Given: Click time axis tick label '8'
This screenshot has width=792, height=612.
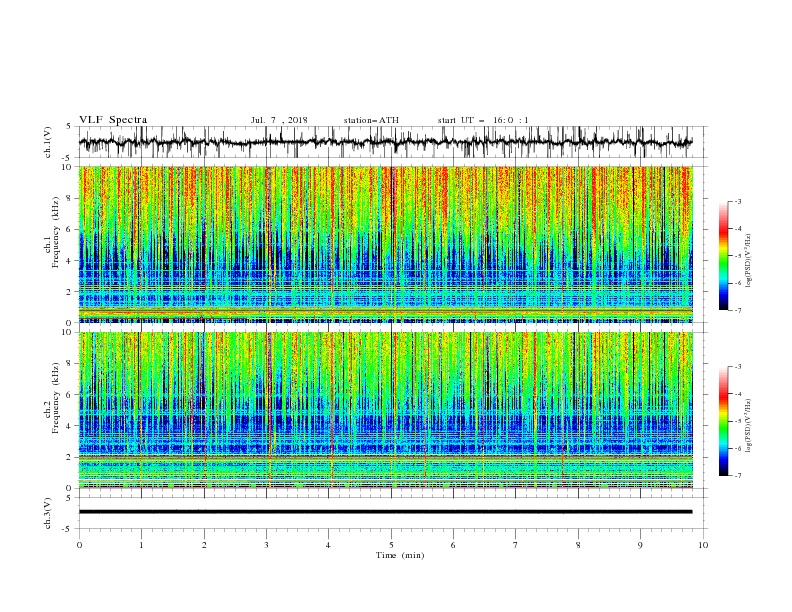Looking at the screenshot, I should click(x=578, y=545).
